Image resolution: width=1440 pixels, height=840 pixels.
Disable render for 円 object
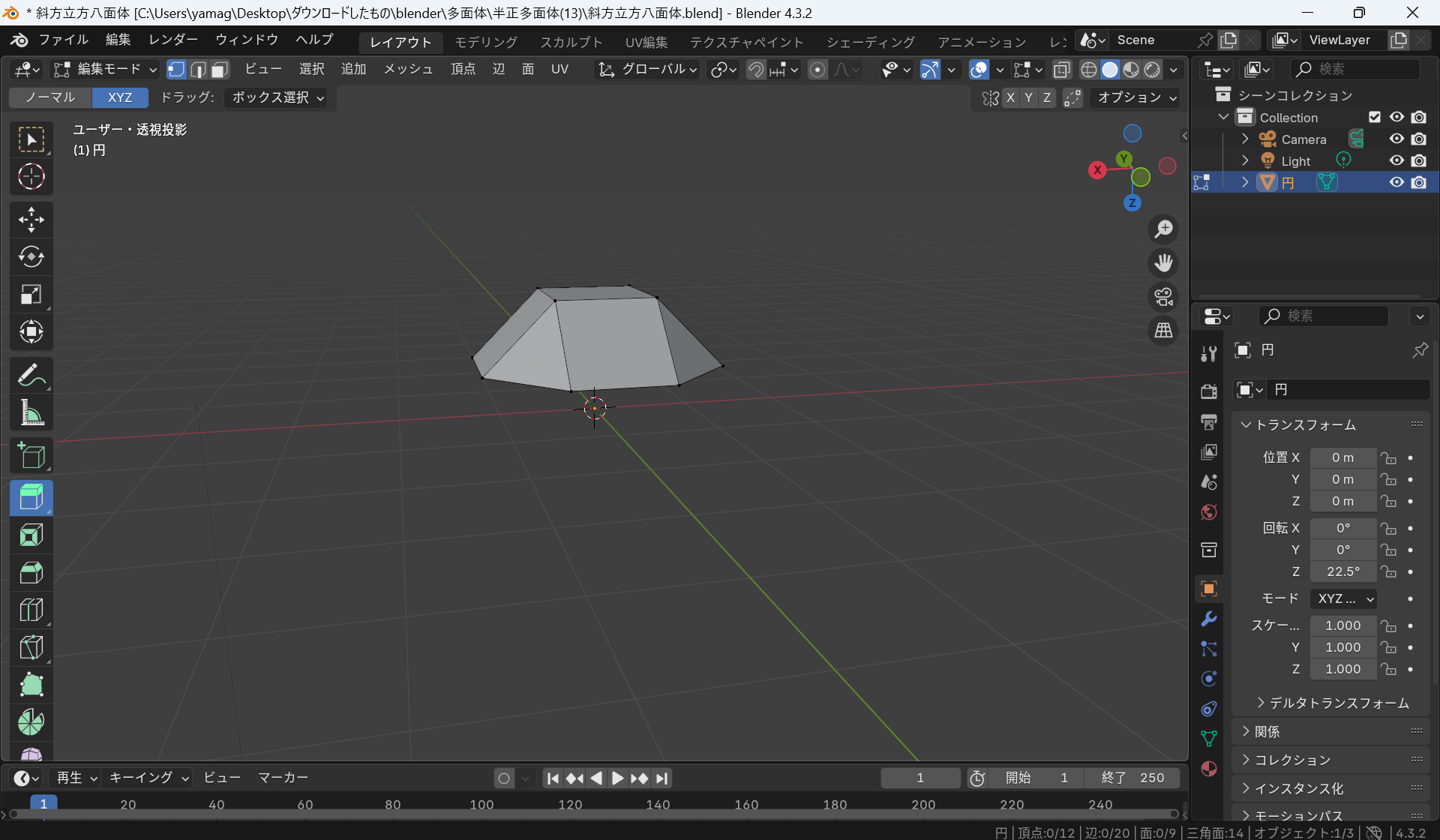coord(1418,182)
